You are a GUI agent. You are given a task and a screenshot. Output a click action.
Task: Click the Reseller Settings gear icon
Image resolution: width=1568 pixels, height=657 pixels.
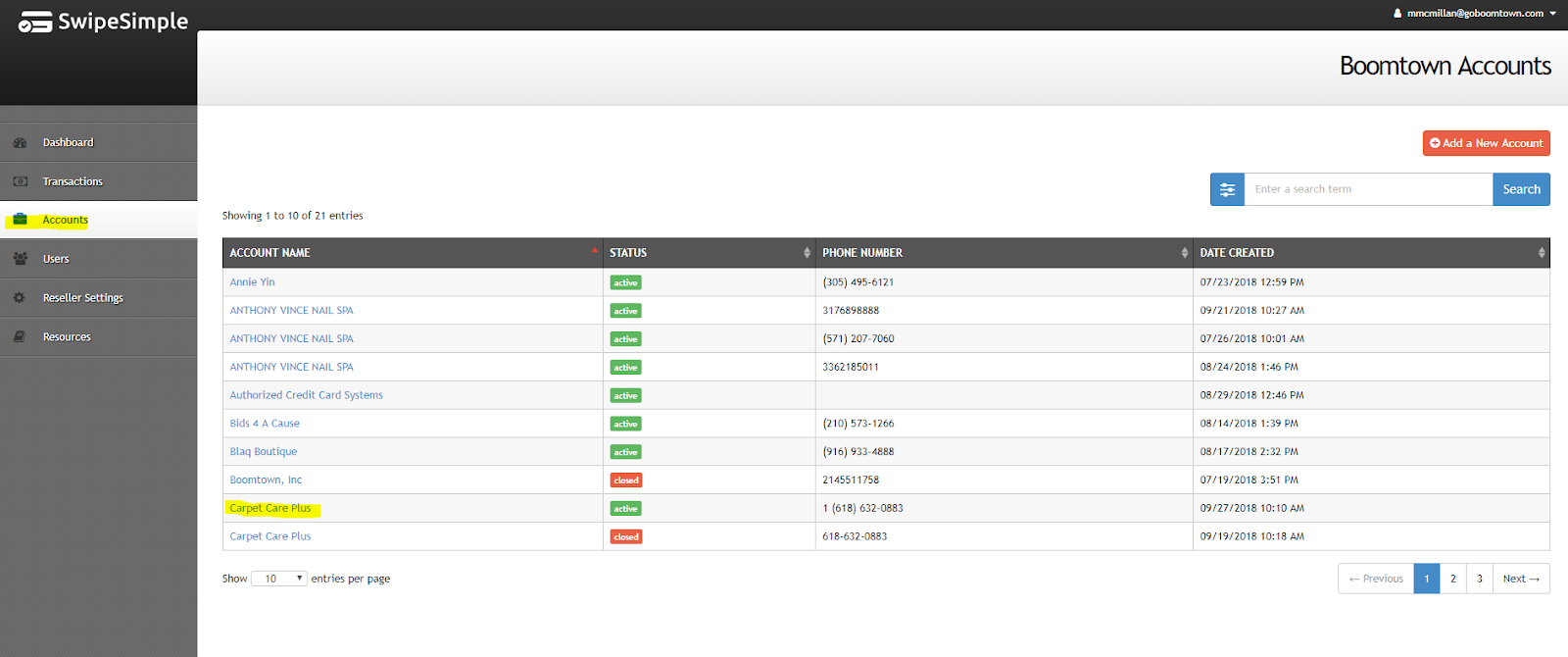[20, 297]
